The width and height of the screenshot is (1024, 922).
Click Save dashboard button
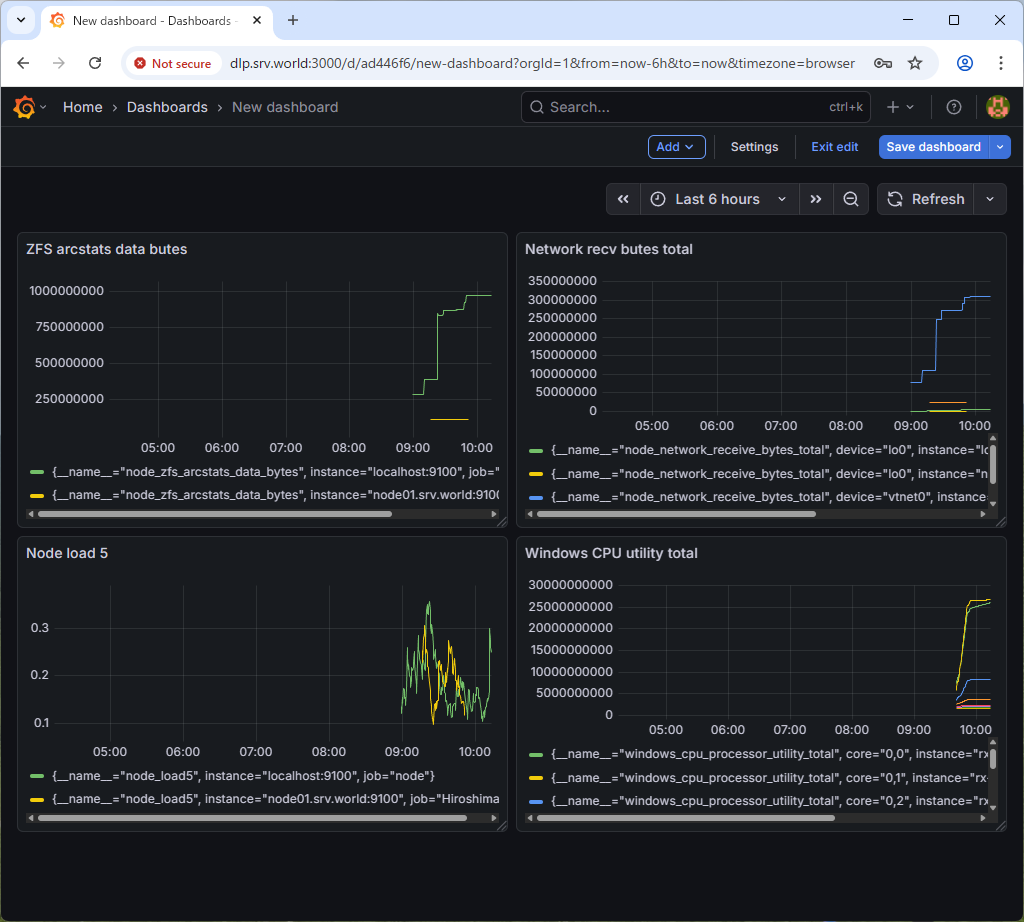pos(933,147)
